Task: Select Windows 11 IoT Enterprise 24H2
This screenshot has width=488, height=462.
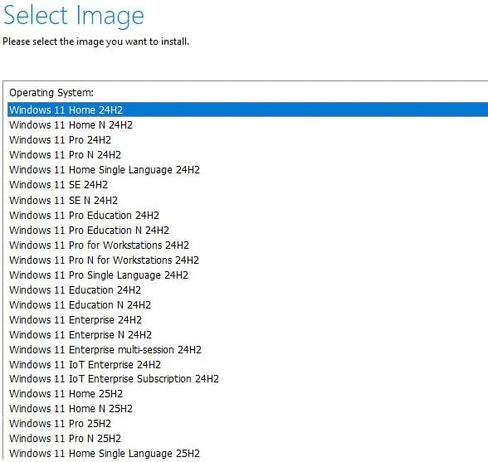Action: [85, 365]
